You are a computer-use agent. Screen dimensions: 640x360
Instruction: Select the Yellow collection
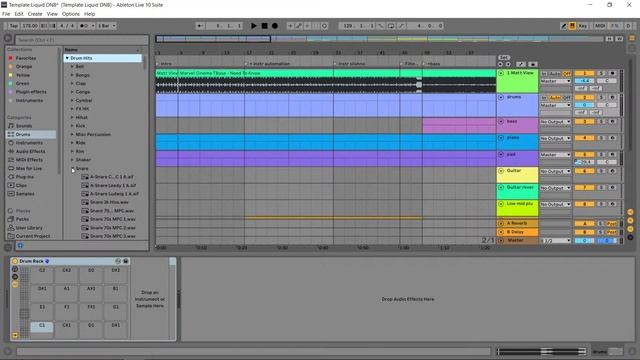pyautogui.click(x=22, y=75)
